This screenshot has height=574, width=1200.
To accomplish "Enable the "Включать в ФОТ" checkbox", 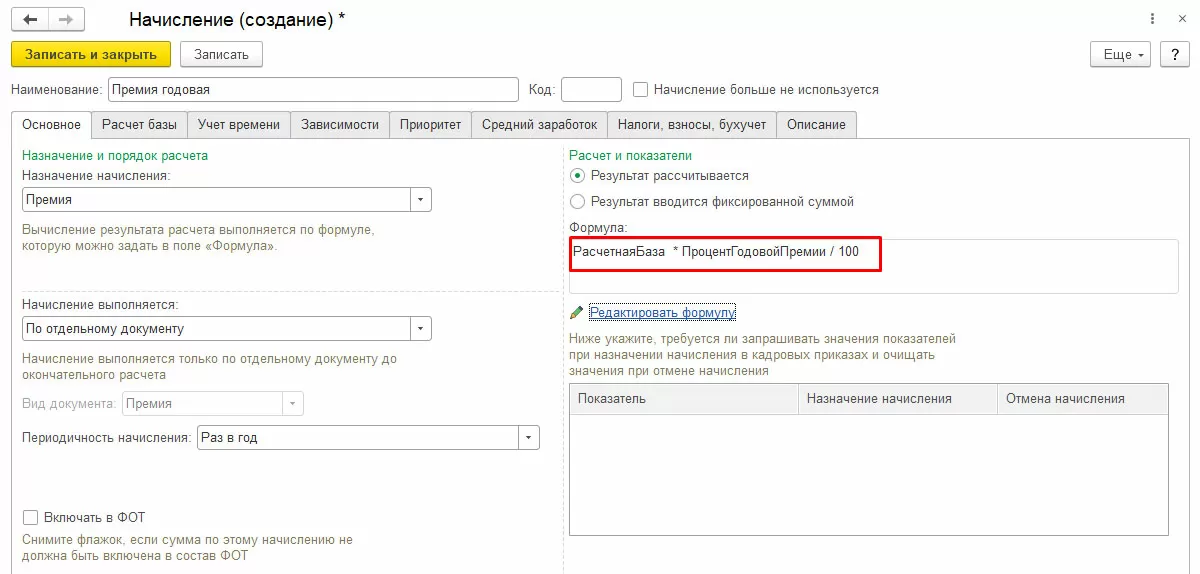I will [x=30, y=517].
